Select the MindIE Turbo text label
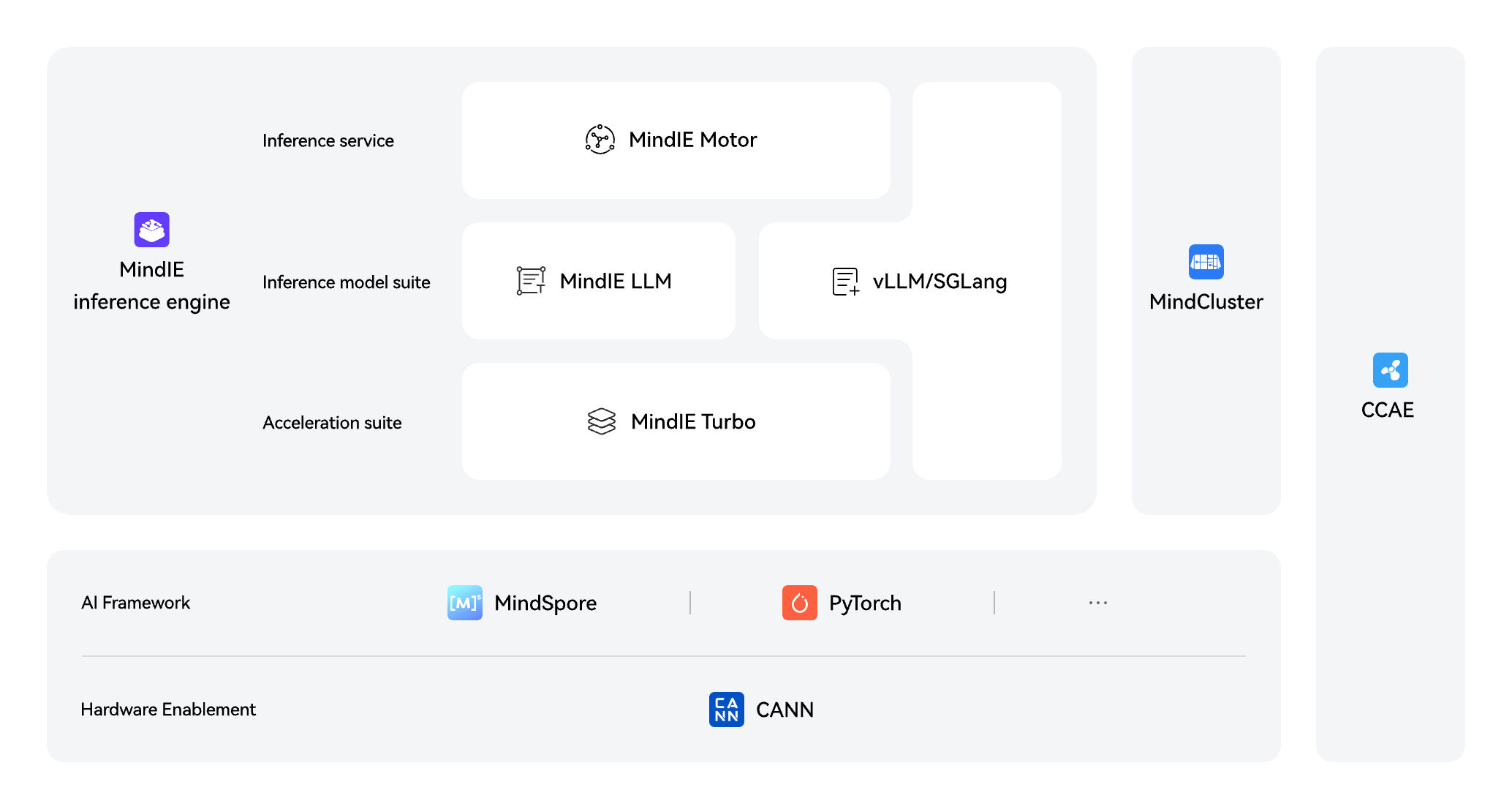This screenshot has height=809, width=1512. (x=692, y=422)
